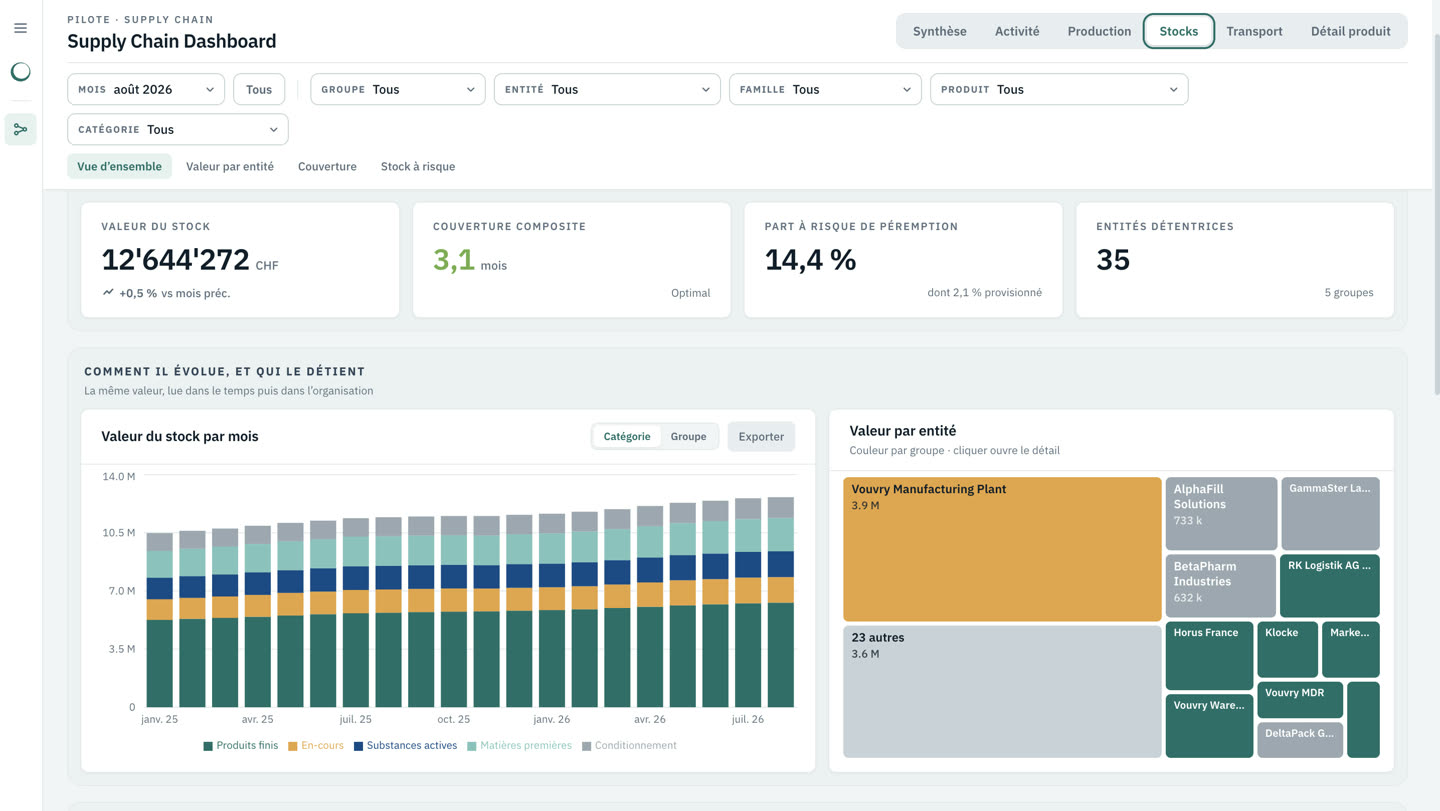
Task: Select the Stocks tab
Action: coord(1179,31)
